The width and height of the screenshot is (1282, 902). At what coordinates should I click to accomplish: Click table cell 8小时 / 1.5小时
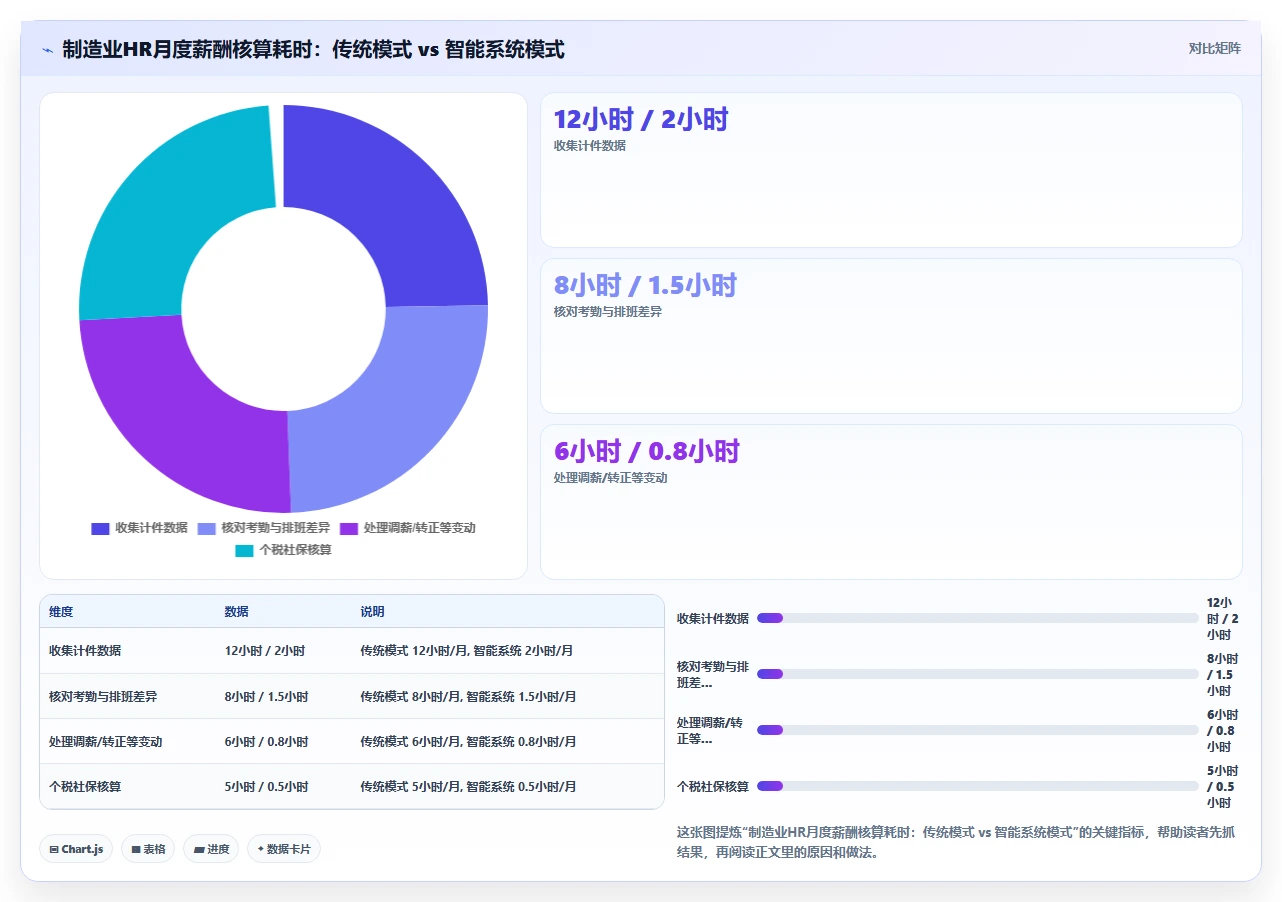pos(267,697)
